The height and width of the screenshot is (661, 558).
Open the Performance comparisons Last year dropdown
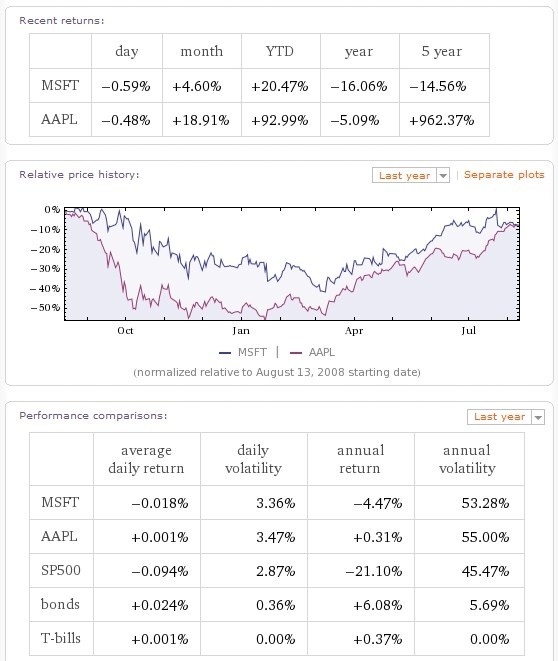pyautogui.click(x=506, y=417)
